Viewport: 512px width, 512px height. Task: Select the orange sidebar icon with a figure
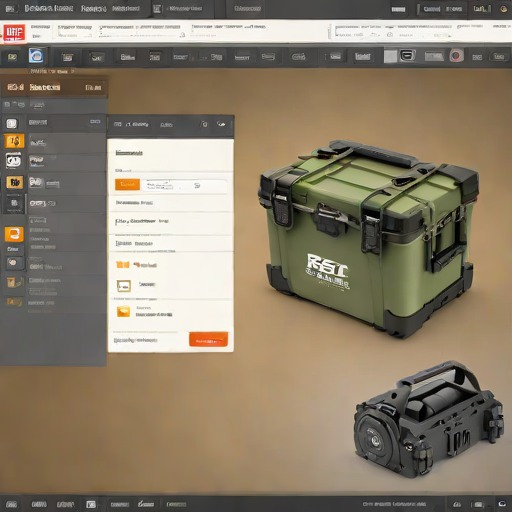[14, 141]
